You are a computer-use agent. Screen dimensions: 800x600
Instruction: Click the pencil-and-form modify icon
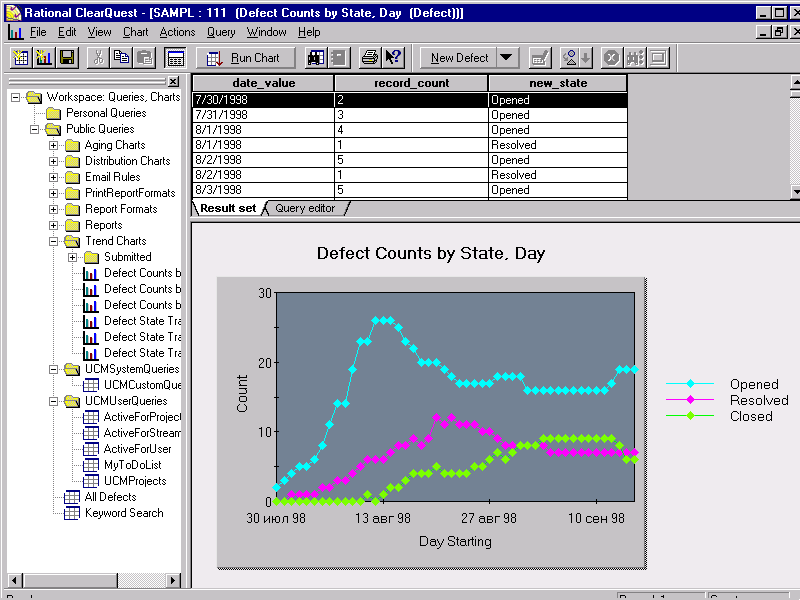(540, 58)
